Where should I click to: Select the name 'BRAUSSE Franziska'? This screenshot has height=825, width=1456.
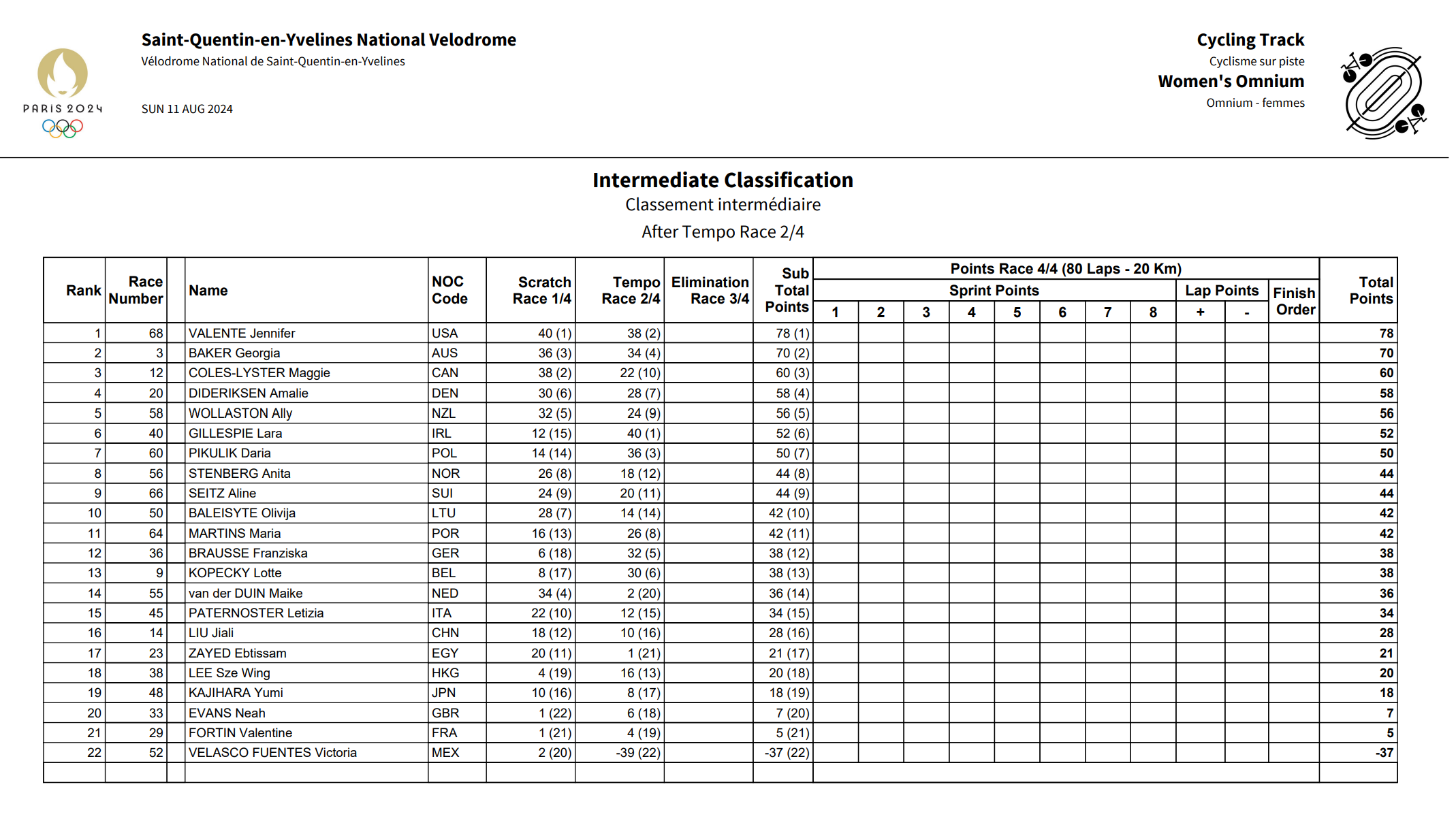click(248, 553)
